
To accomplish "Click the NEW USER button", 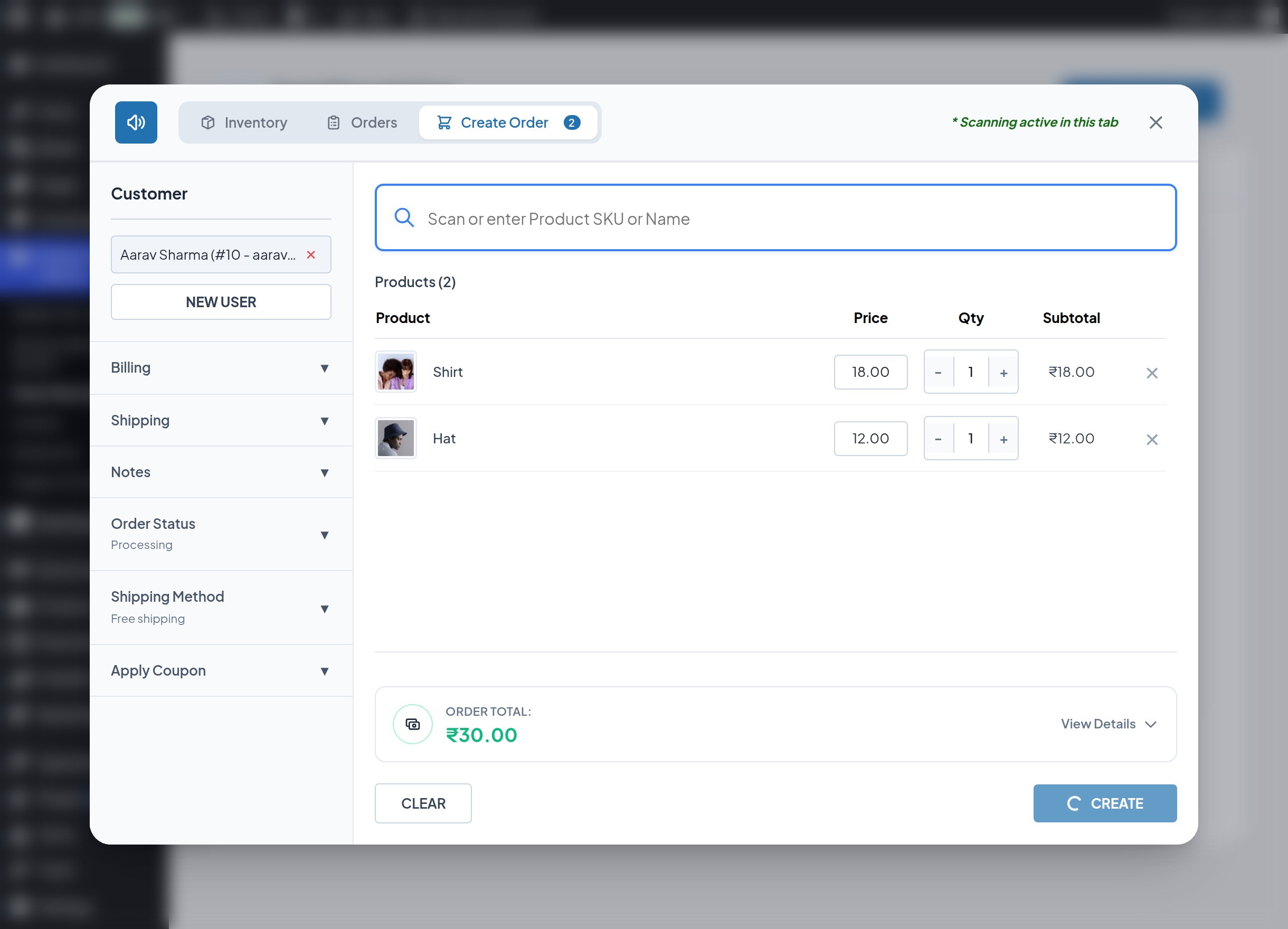I will [x=221, y=302].
